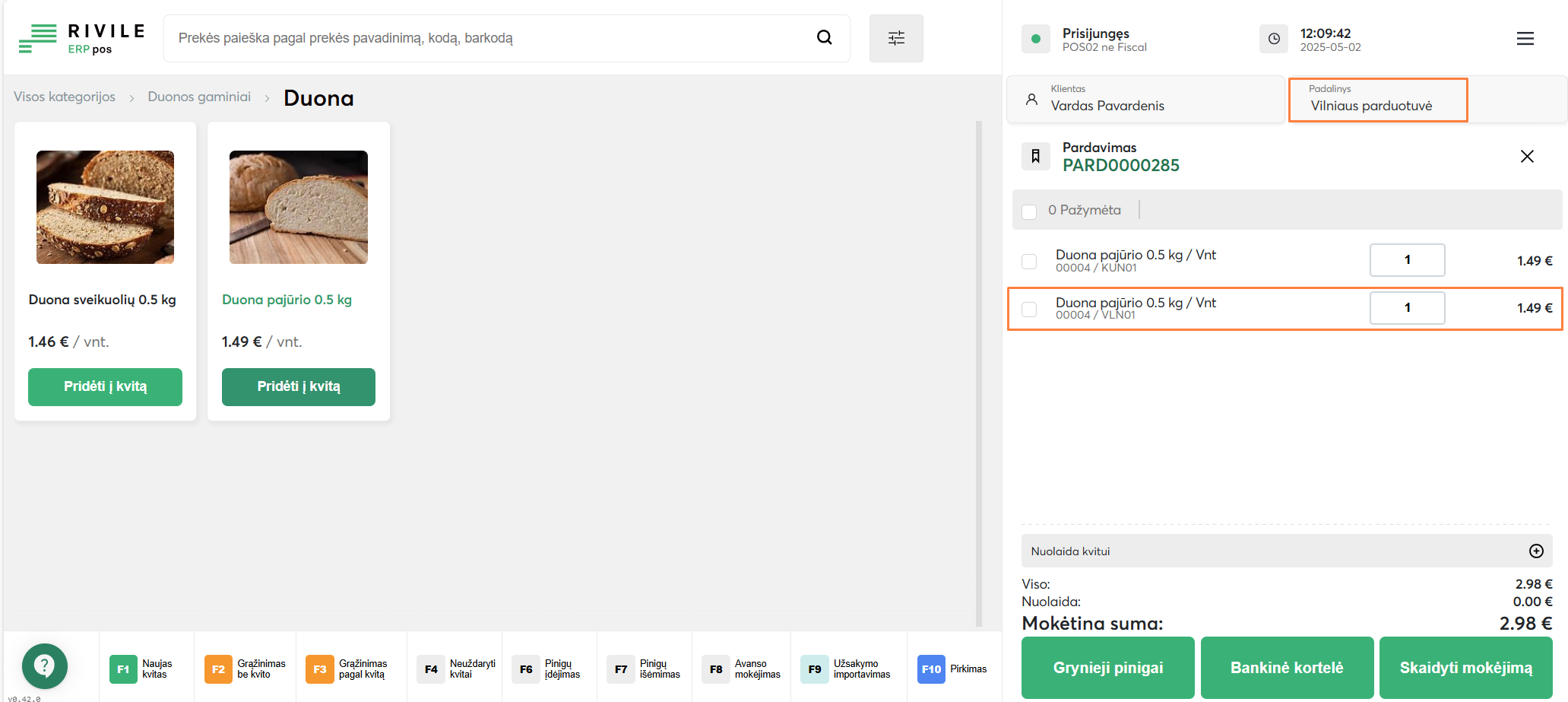Click the plus icon for Nuolaida kvitui
Viewport: 1568px width, 702px height.
click(1536, 551)
